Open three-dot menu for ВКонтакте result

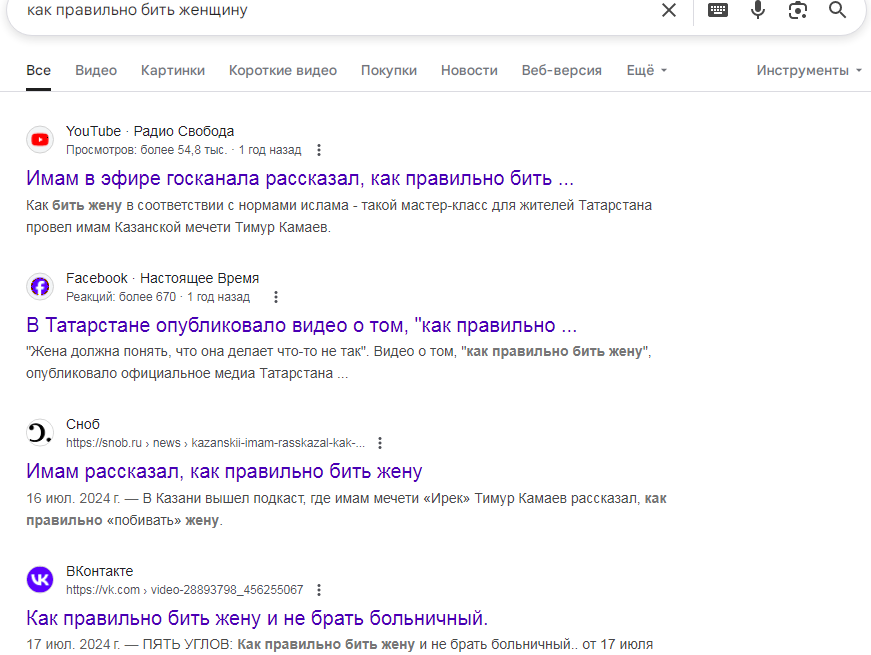point(318,590)
